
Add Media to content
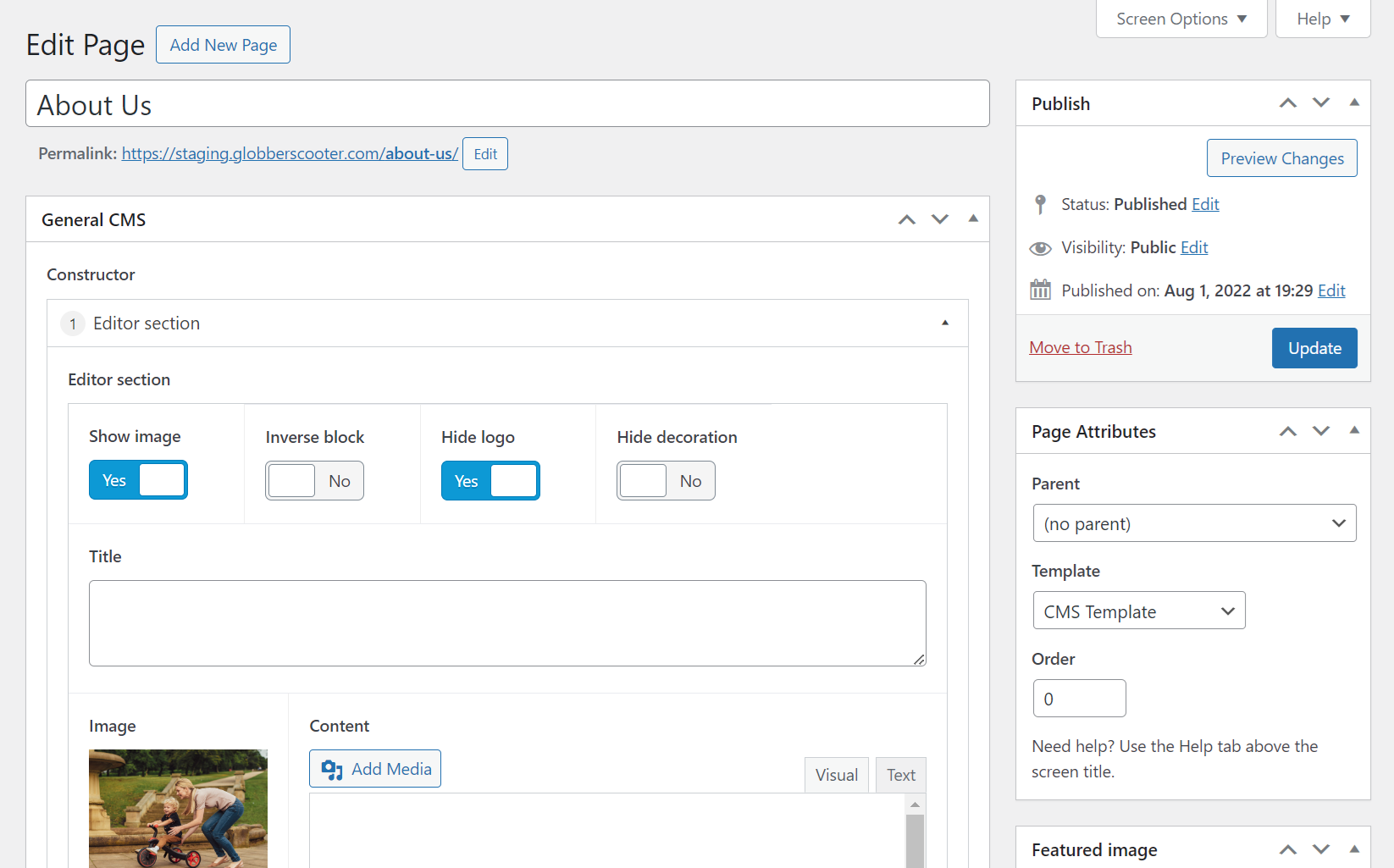point(375,769)
